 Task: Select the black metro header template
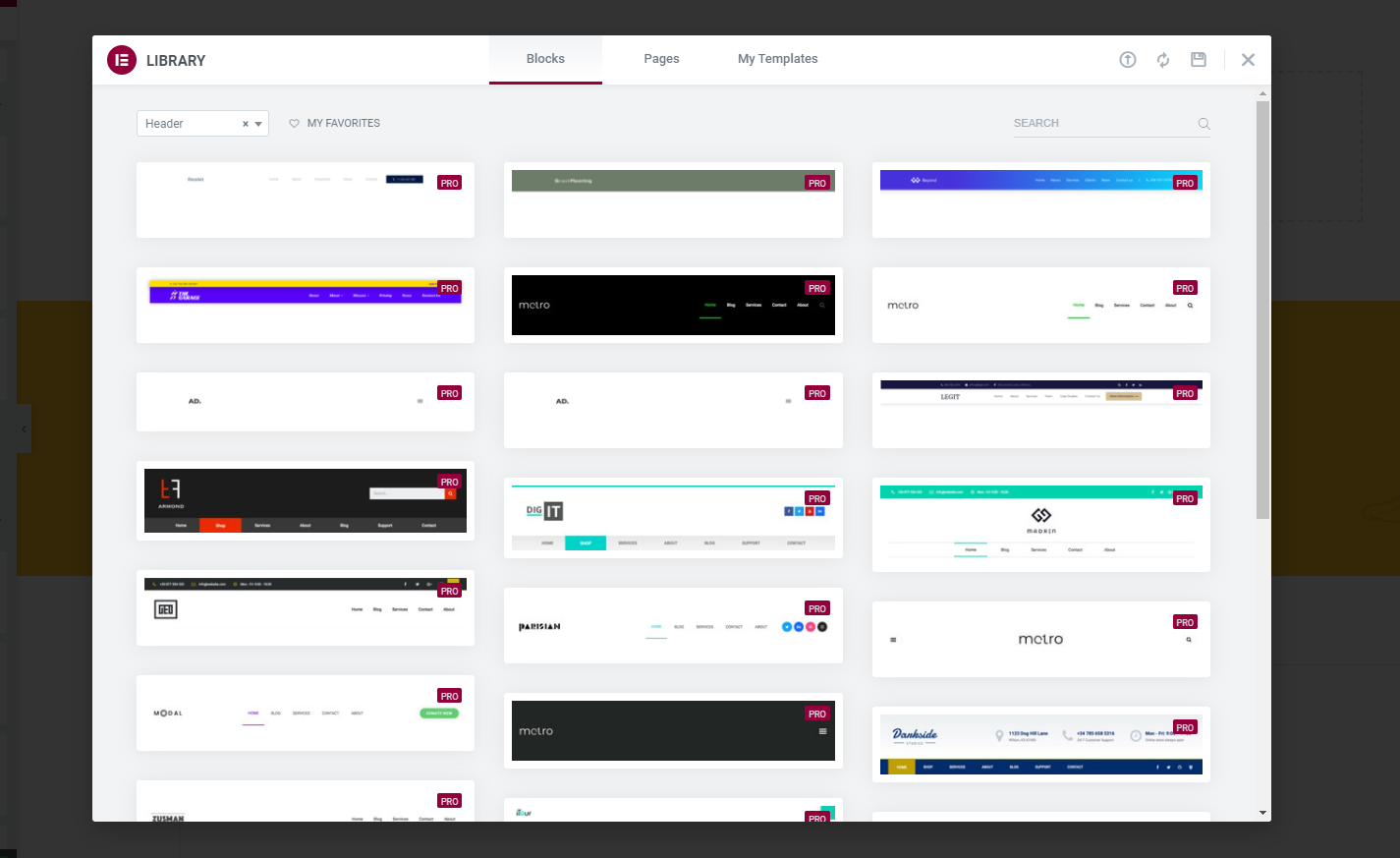tap(673, 306)
